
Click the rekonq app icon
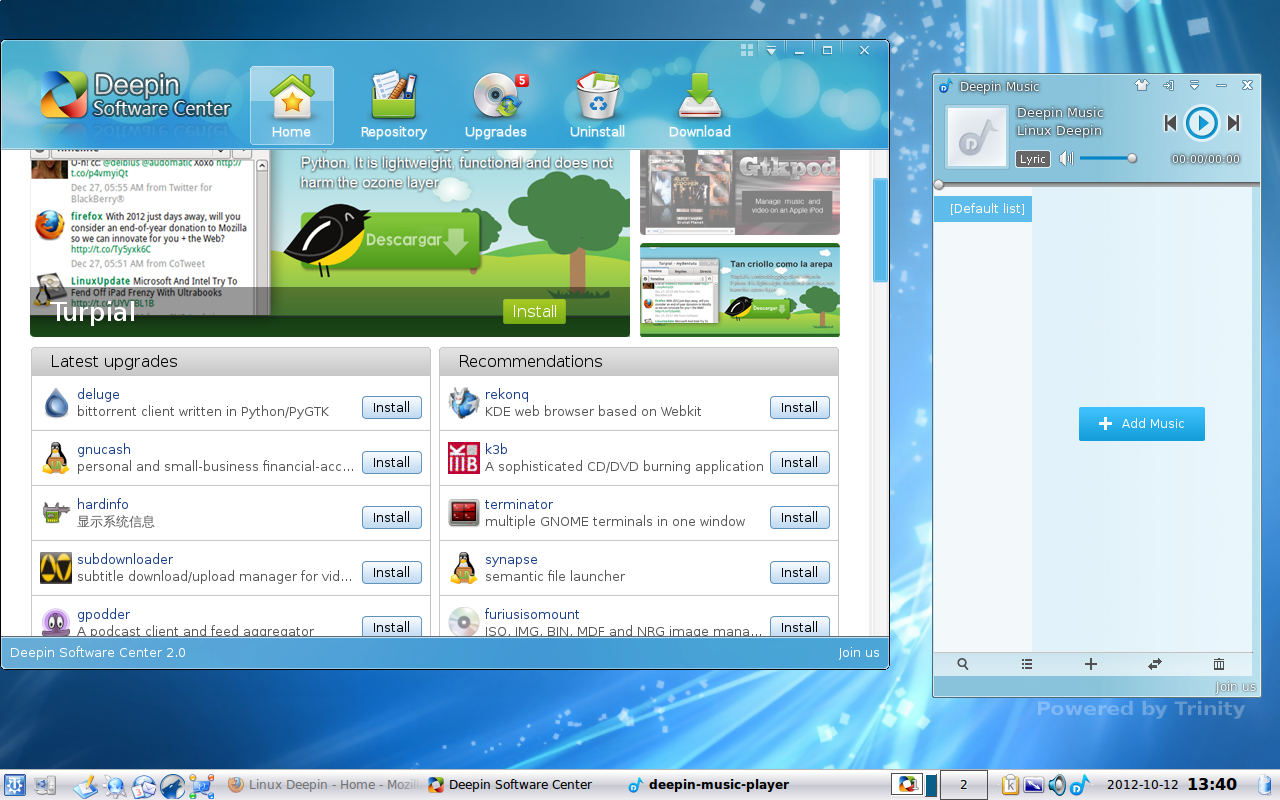(x=464, y=403)
